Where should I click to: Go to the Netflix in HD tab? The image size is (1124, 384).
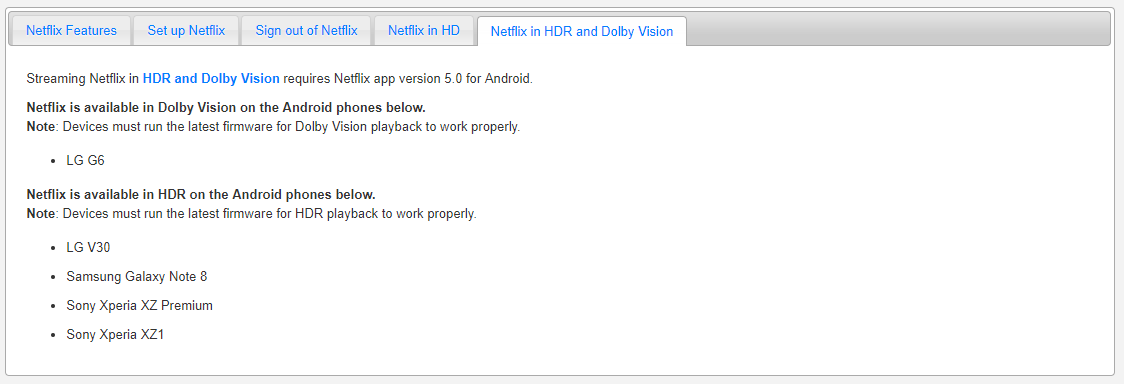point(424,31)
